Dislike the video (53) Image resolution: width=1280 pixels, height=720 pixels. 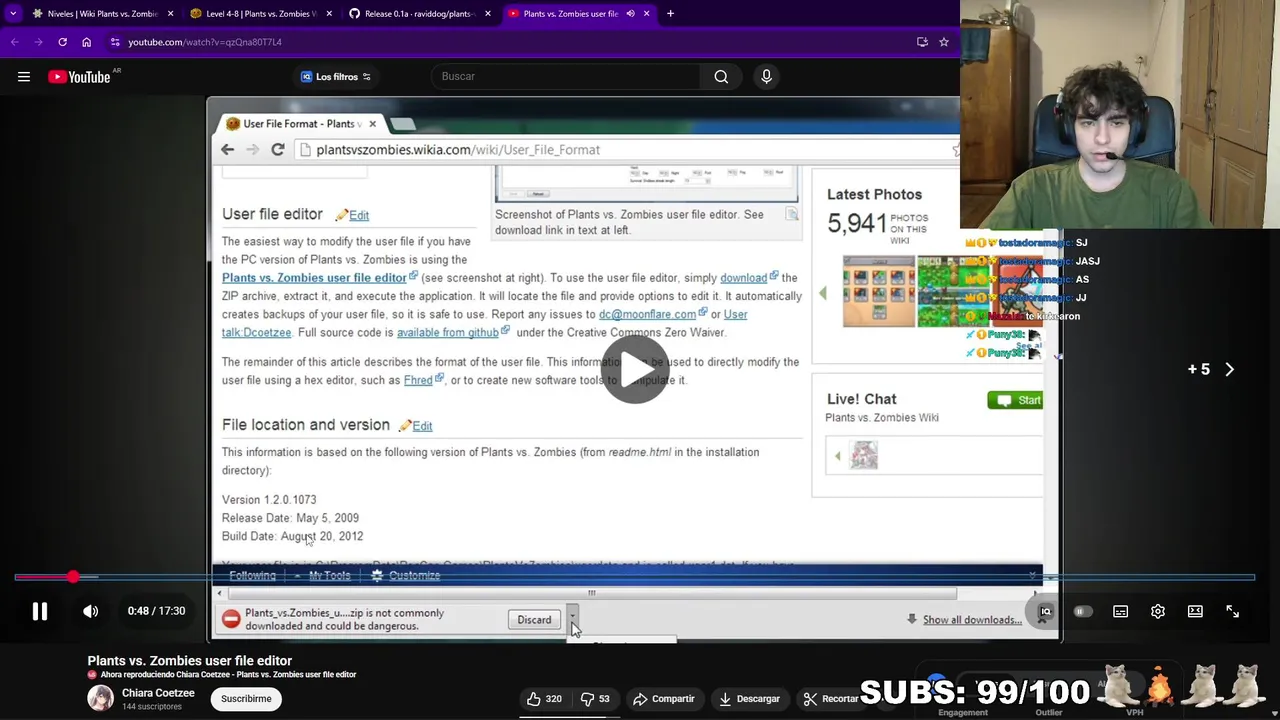point(596,699)
